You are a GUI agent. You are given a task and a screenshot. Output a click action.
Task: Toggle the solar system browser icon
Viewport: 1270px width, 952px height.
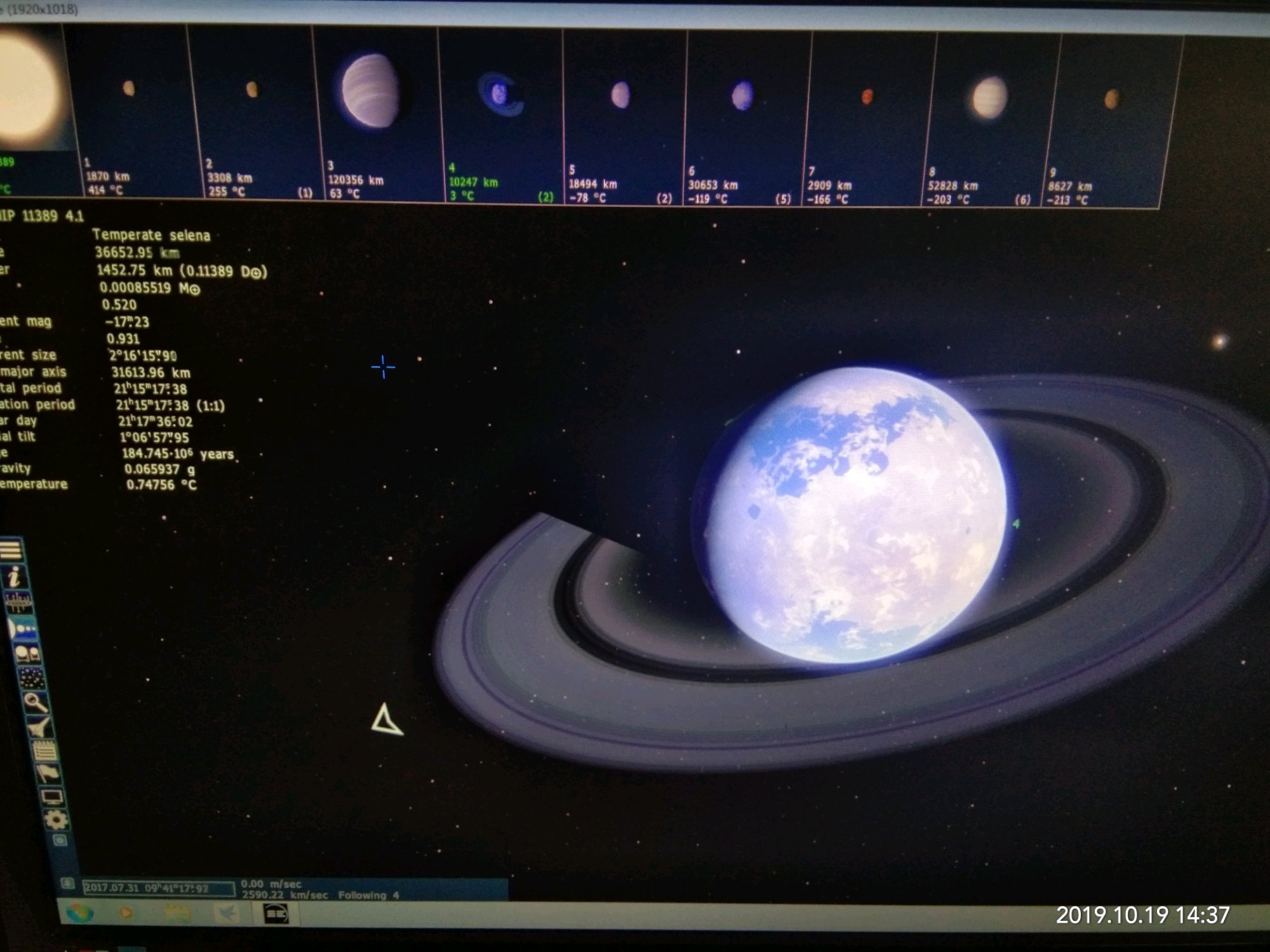click(23, 628)
